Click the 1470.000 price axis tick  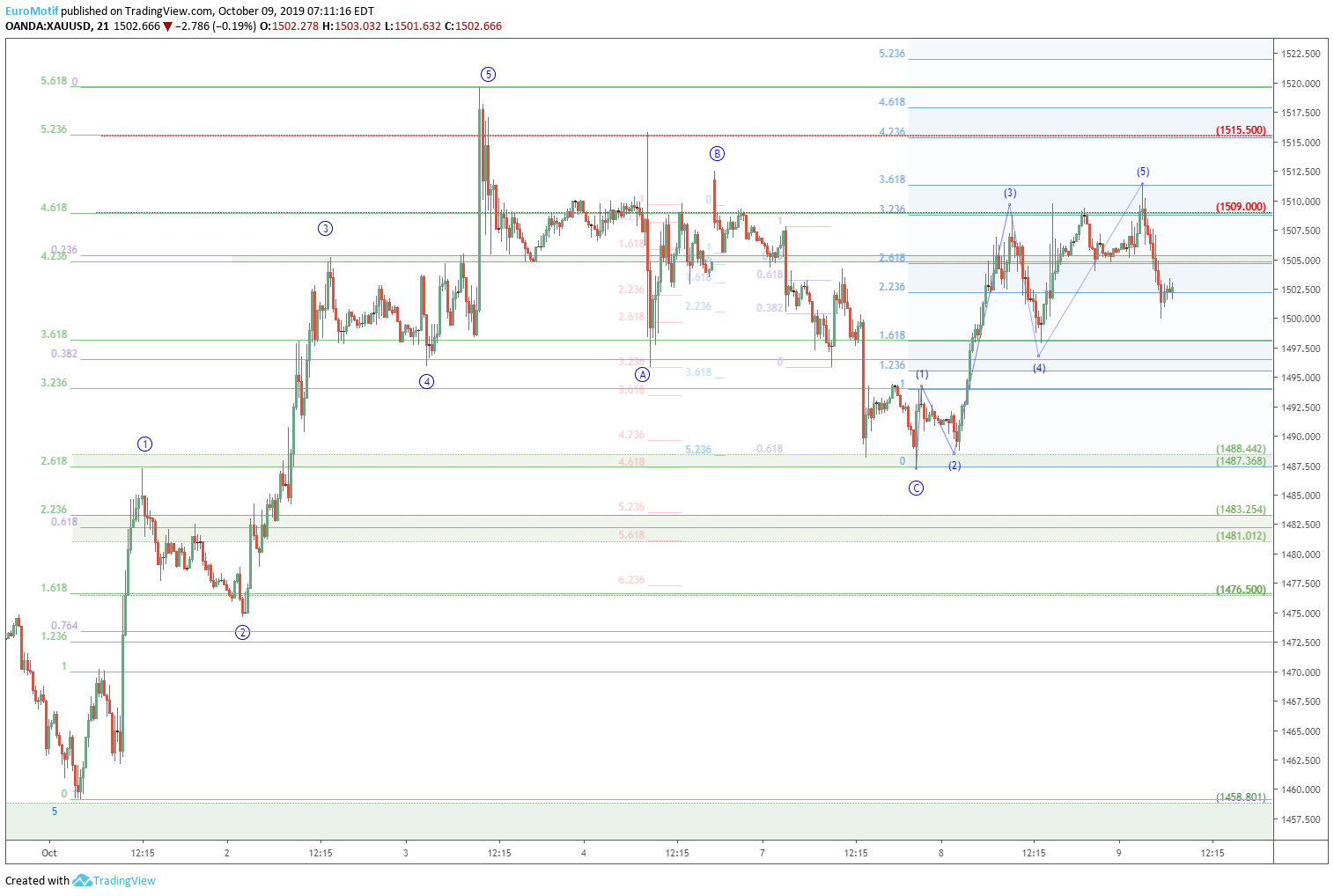coord(1301,672)
